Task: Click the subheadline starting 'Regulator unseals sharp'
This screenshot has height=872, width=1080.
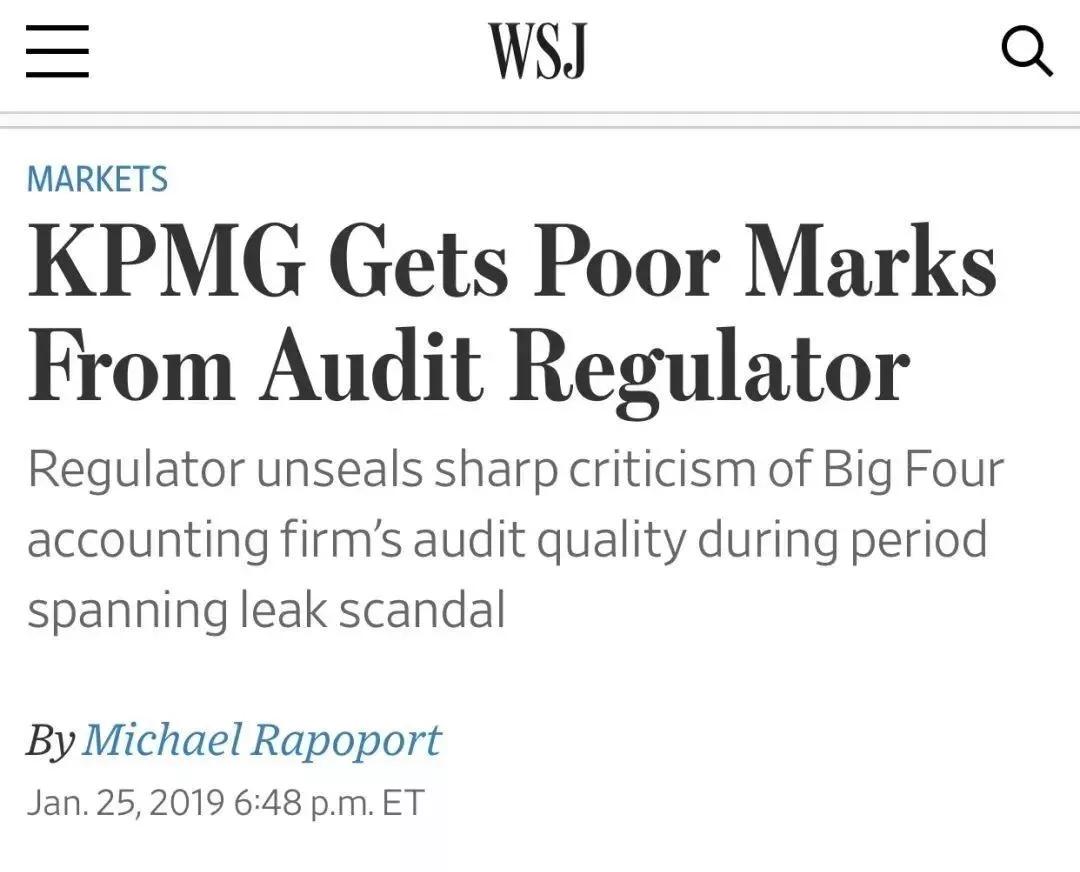Action: [515, 539]
